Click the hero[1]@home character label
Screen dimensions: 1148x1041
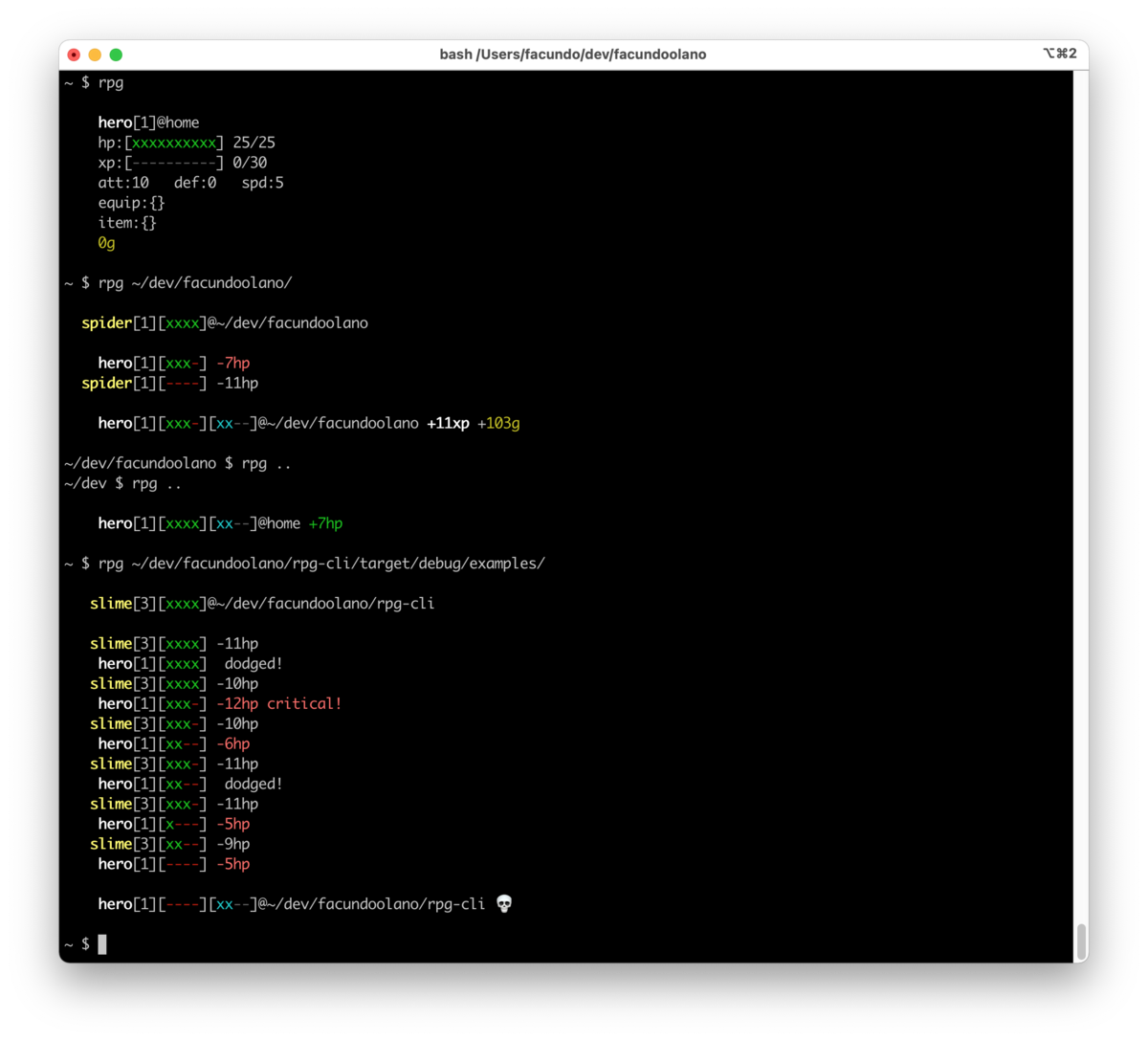tap(147, 122)
